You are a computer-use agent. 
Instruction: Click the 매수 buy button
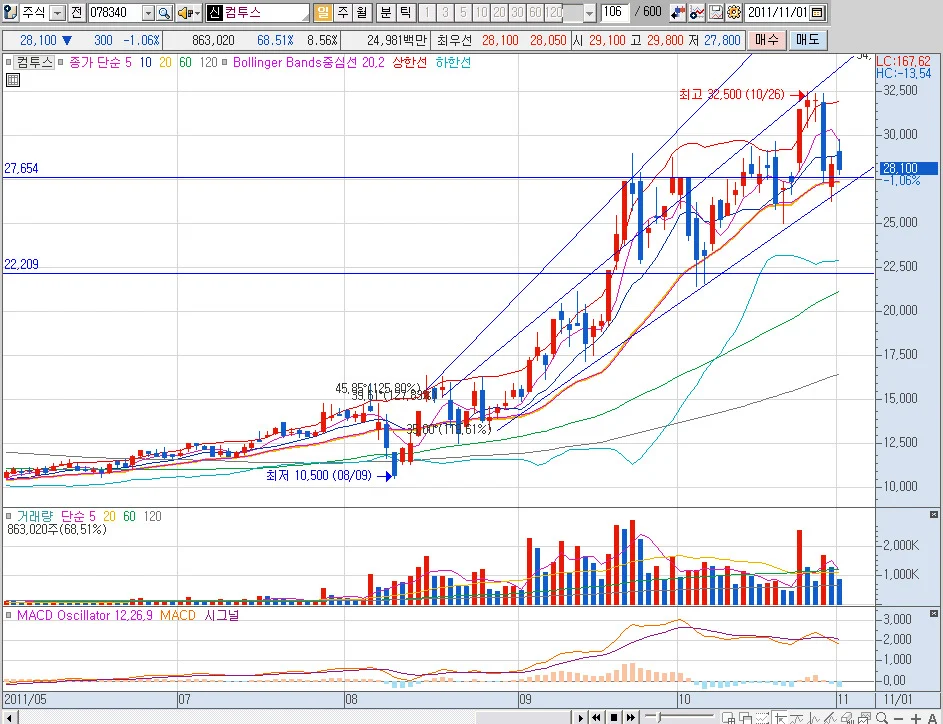(x=766, y=40)
